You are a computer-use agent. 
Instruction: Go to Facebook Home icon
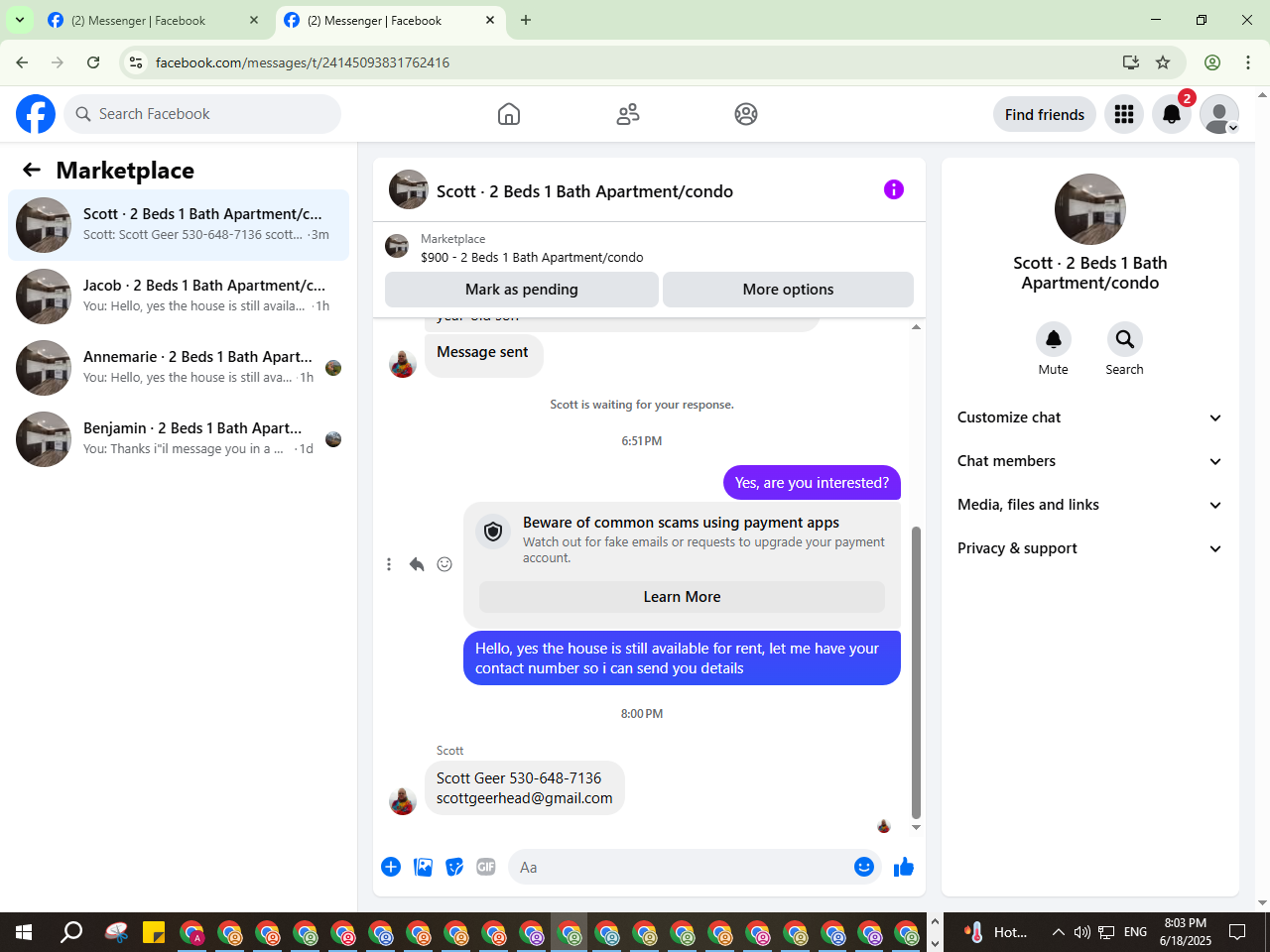(x=509, y=114)
